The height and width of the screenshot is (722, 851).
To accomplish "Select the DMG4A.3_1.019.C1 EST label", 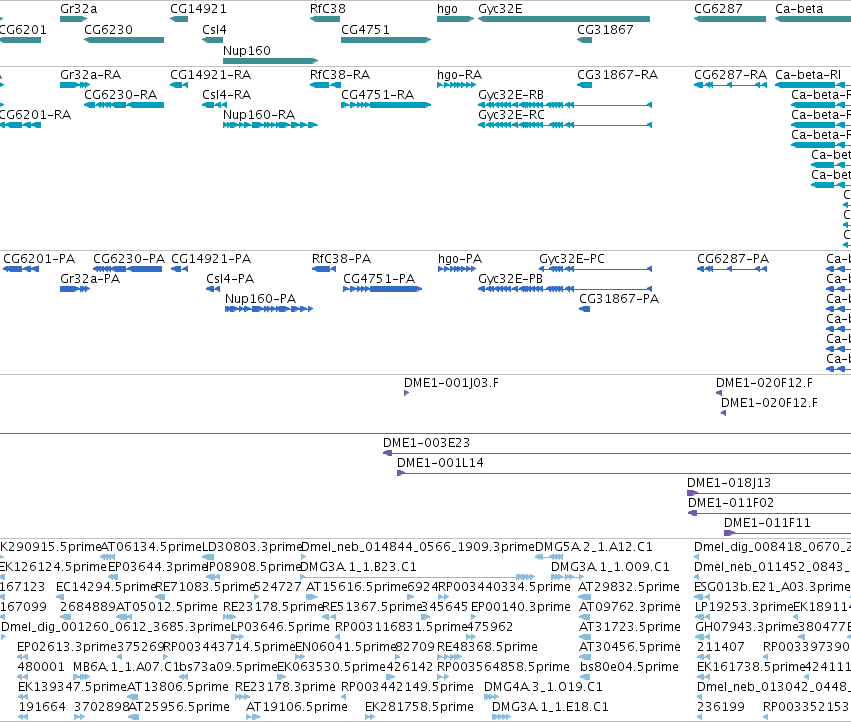I will tap(543, 687).
